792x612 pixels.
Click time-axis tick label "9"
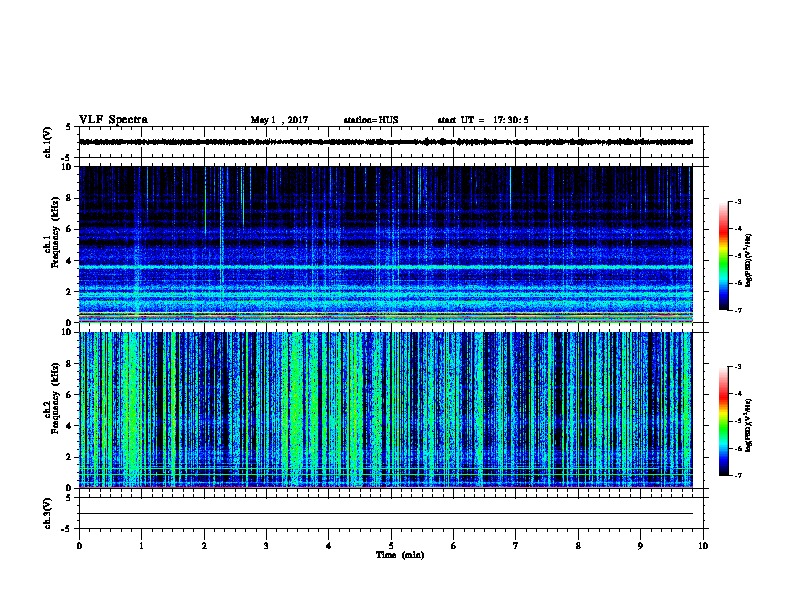pos(640,545)
